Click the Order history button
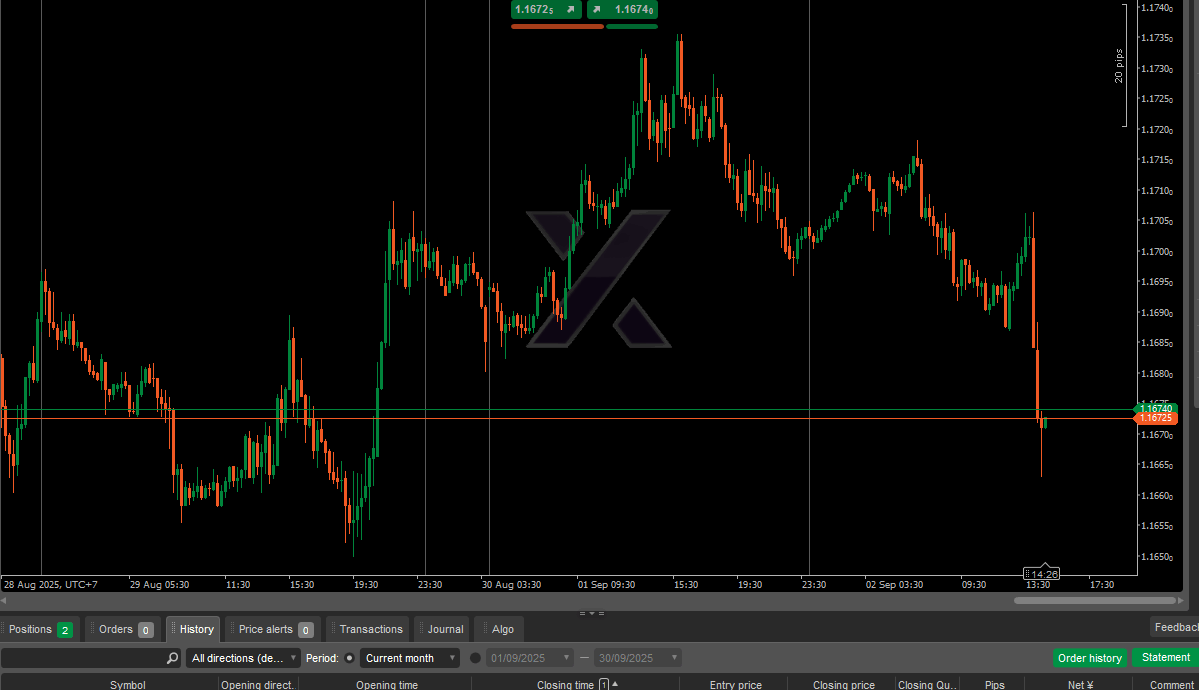This screenshot has height=690, width=1199. [x=1089, y=658]
